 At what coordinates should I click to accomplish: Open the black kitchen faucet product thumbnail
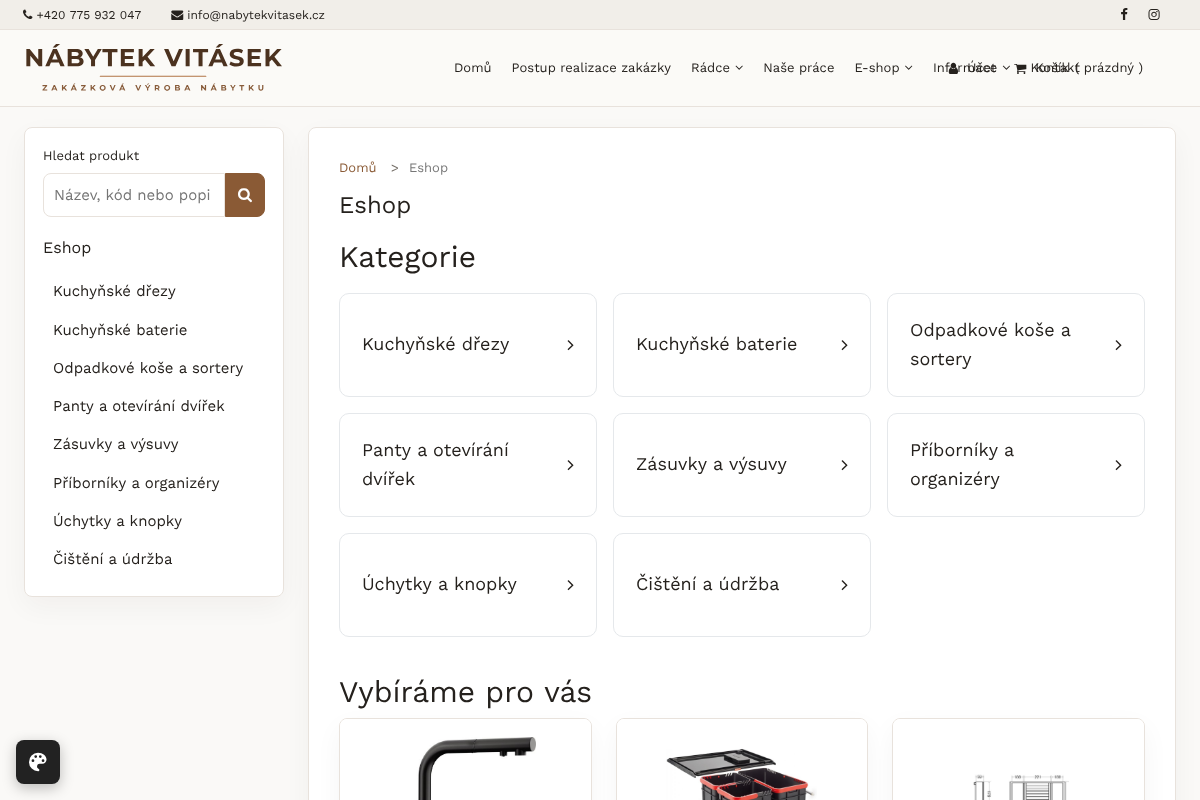click(x=465, y=760)
